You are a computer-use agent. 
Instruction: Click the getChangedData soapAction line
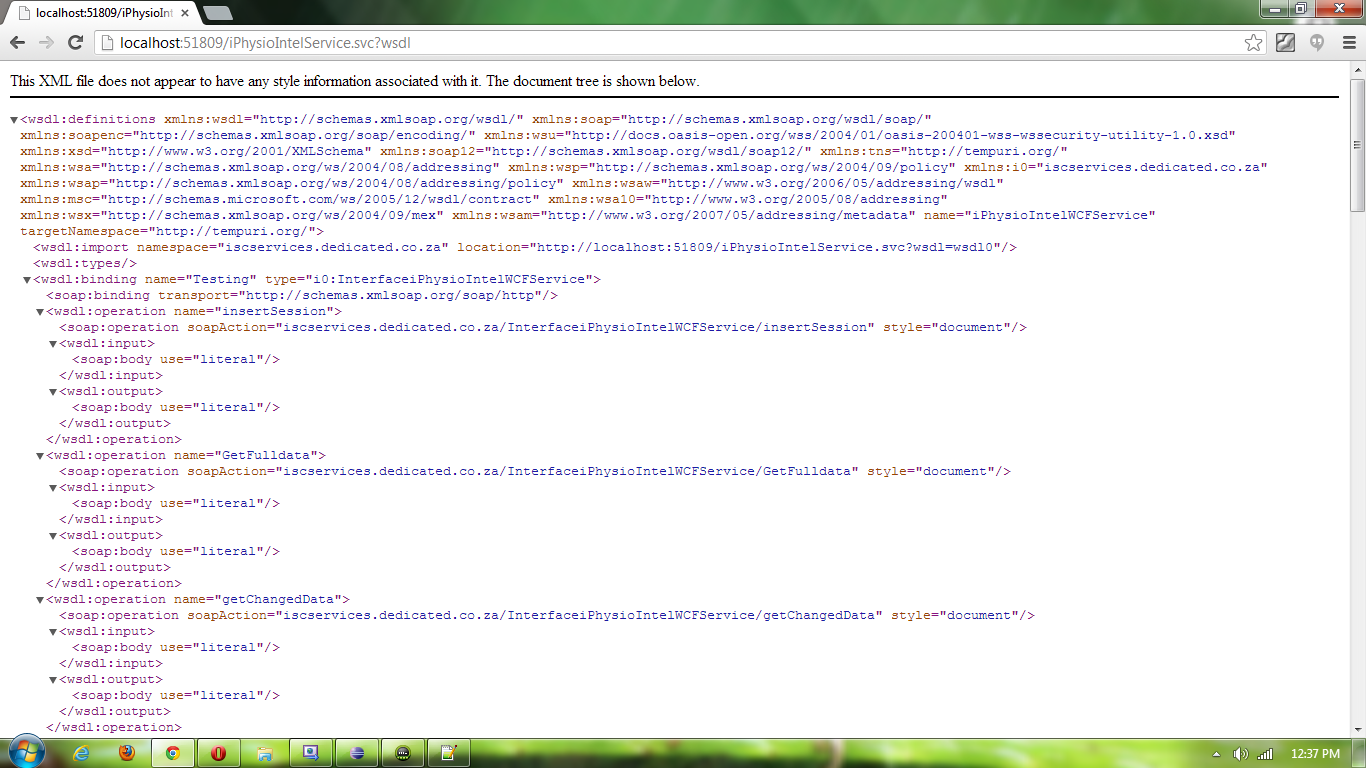tap(547, 615)
